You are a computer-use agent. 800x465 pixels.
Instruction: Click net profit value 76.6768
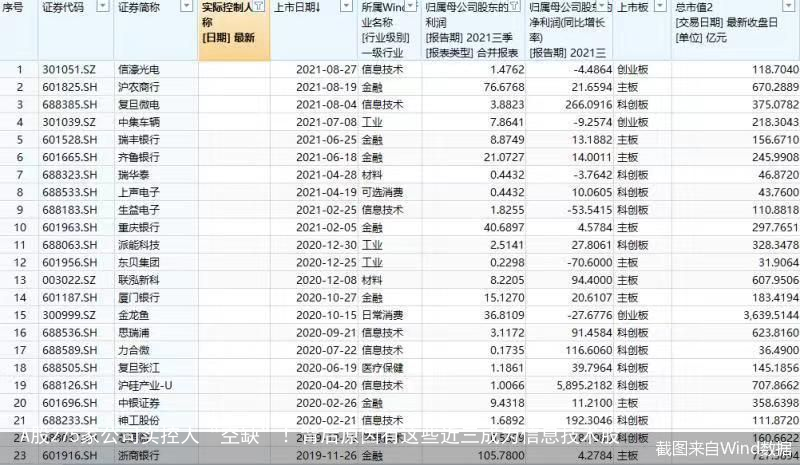click(x=504, y=87)
